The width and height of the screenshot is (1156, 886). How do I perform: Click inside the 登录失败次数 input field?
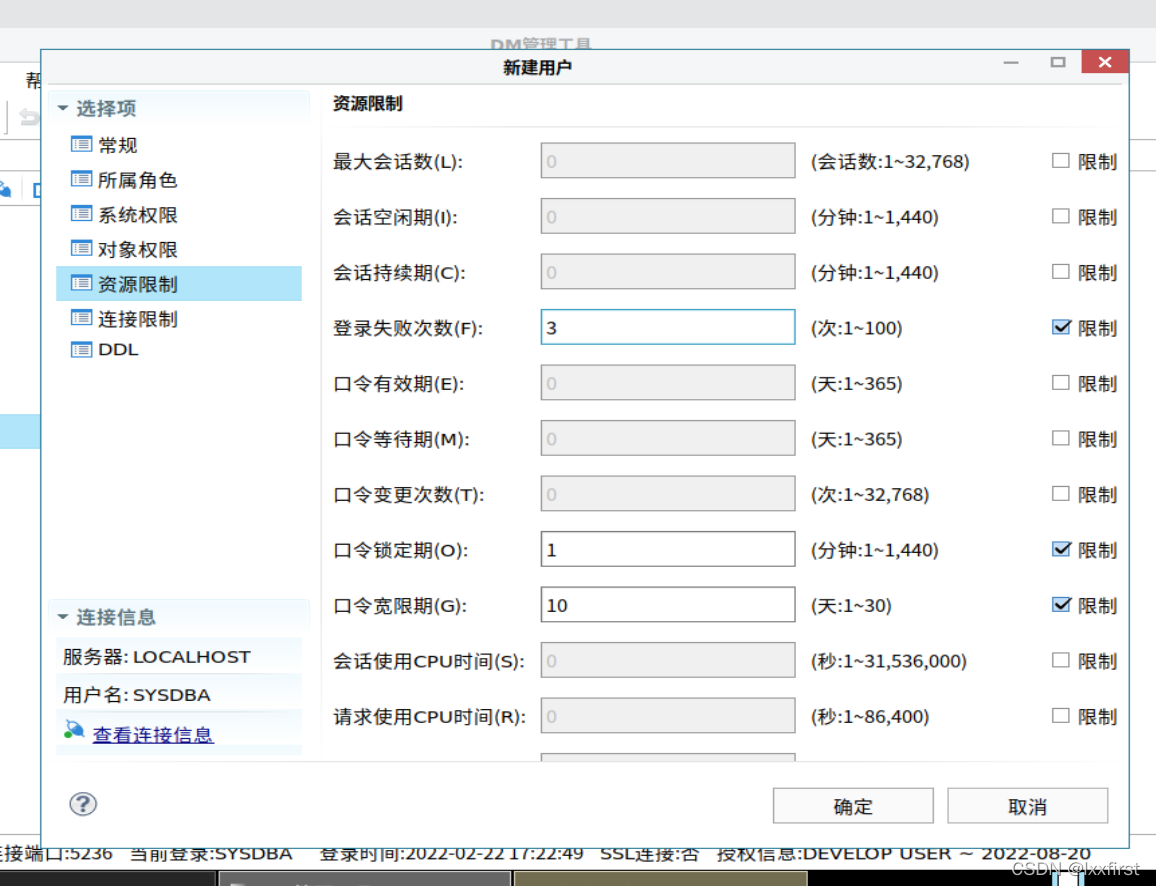tap(667, 327)
